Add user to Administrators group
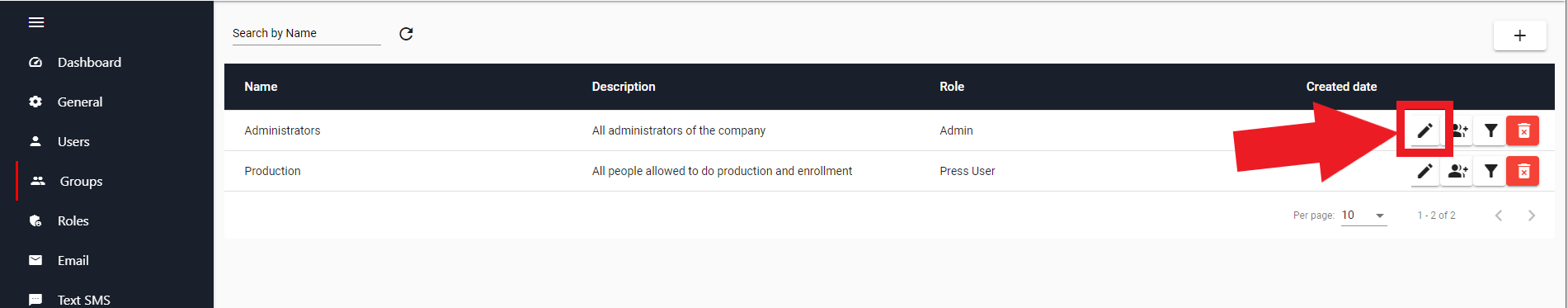The height and width of the screenshot is (308, 1568). click(1458, 130)
